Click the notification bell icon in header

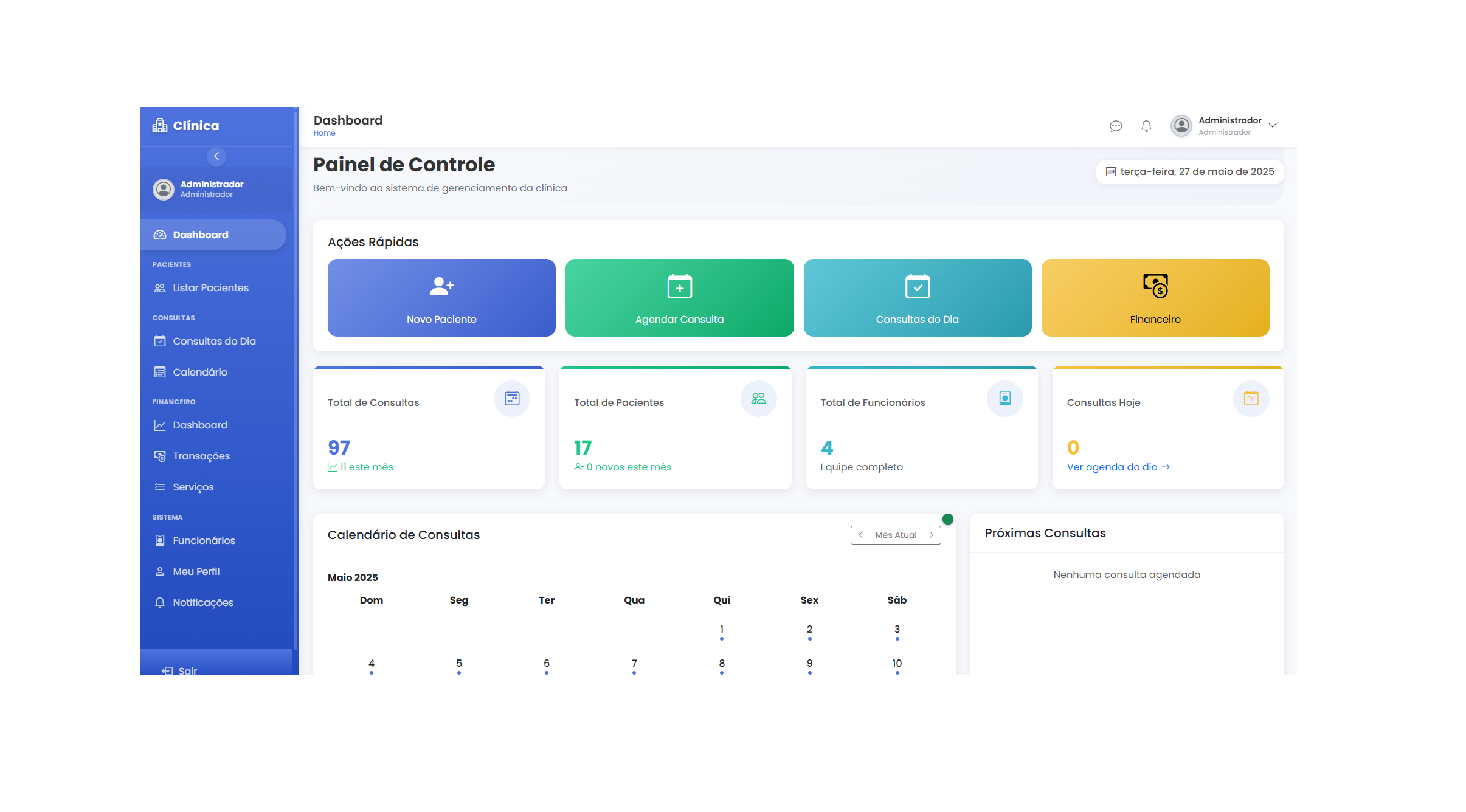pyautogui.click(x=1146, y=126)
